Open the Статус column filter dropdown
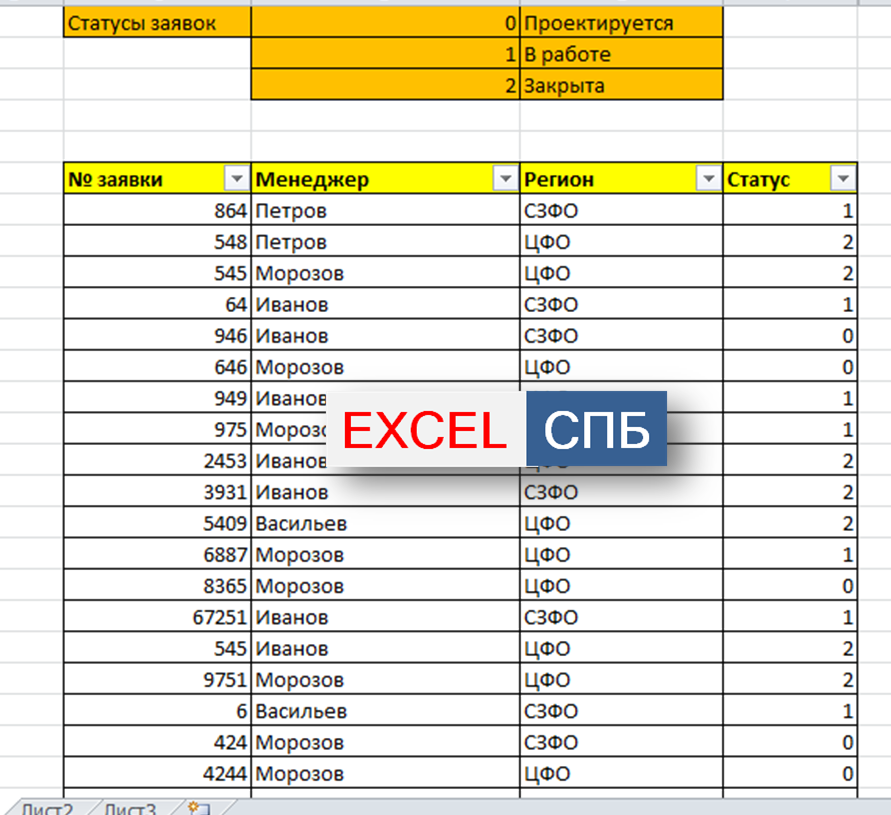This screenshot has height=815, width=891. coord(843,179)
